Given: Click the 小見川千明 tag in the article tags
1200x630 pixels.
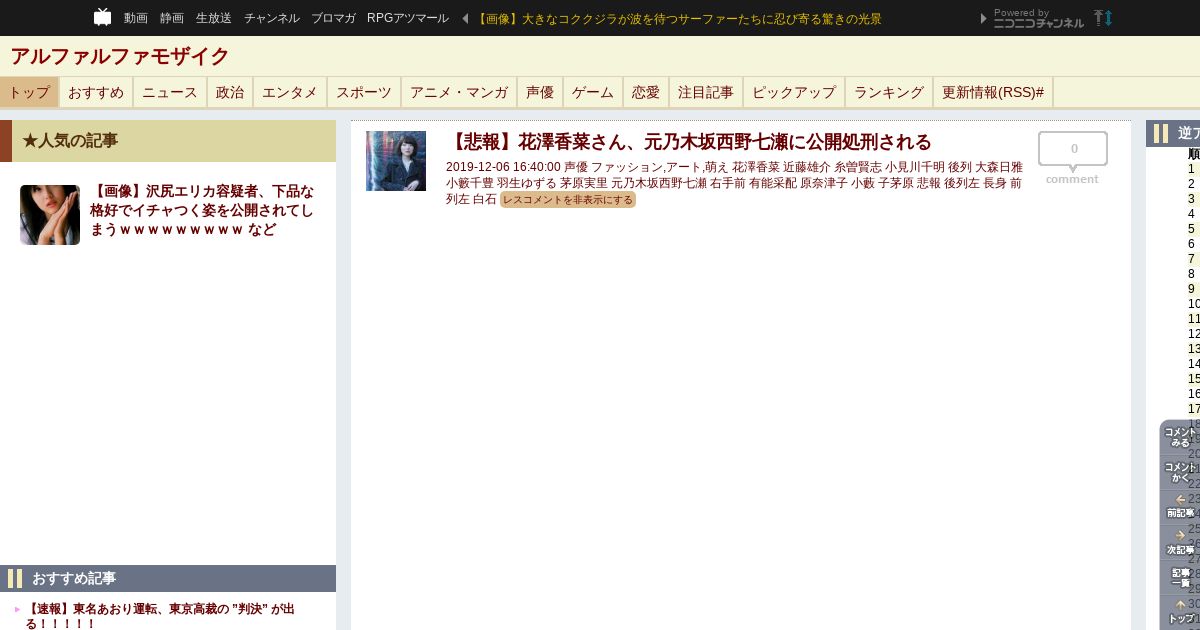Looking at the screenshot, I should coord(914,167).
